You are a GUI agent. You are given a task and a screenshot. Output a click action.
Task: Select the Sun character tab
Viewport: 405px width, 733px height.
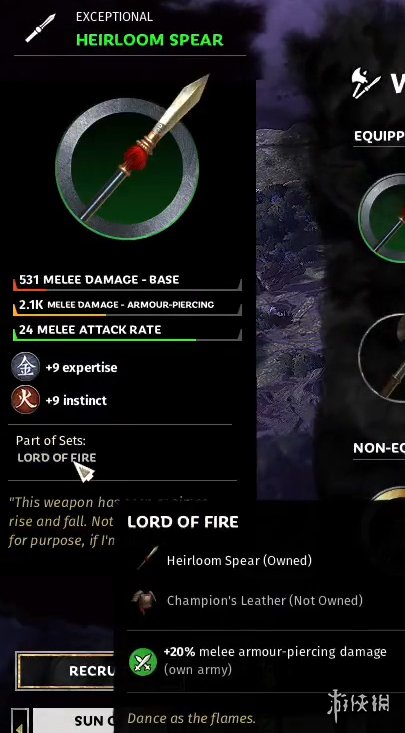74,721
